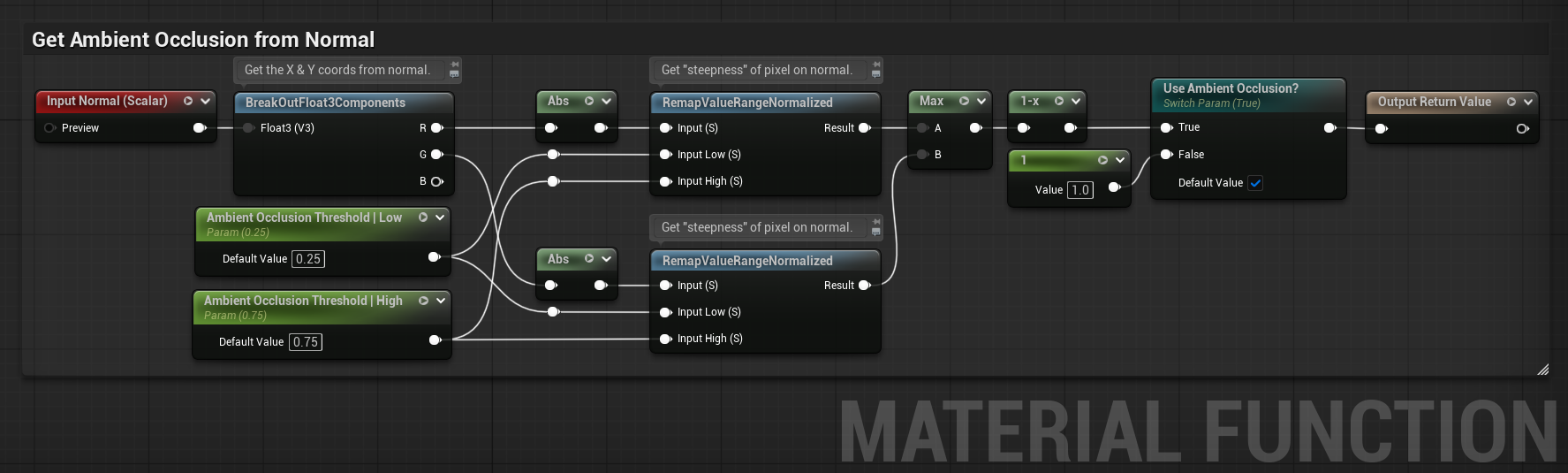Select the Get Ambient Occlusion from Normal comment title

click(203, 40)
